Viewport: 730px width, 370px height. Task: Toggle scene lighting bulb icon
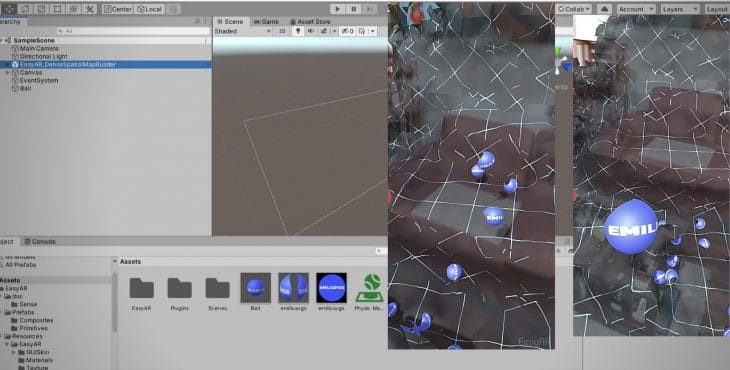click(x=298, y=31)
